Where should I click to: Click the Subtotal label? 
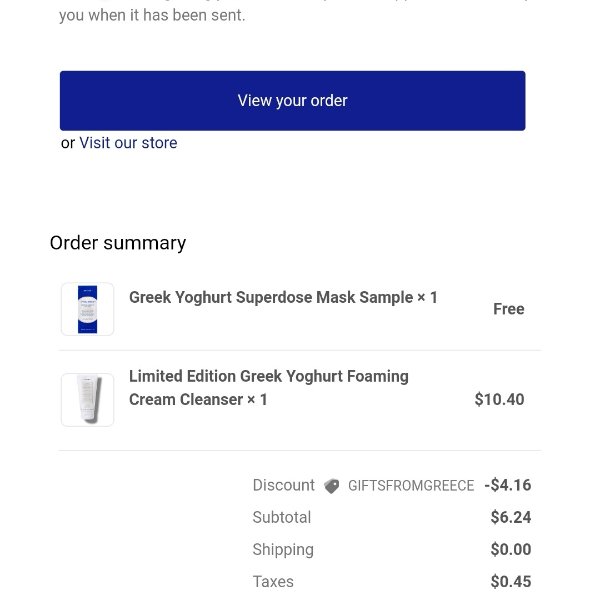coord(282,517)
